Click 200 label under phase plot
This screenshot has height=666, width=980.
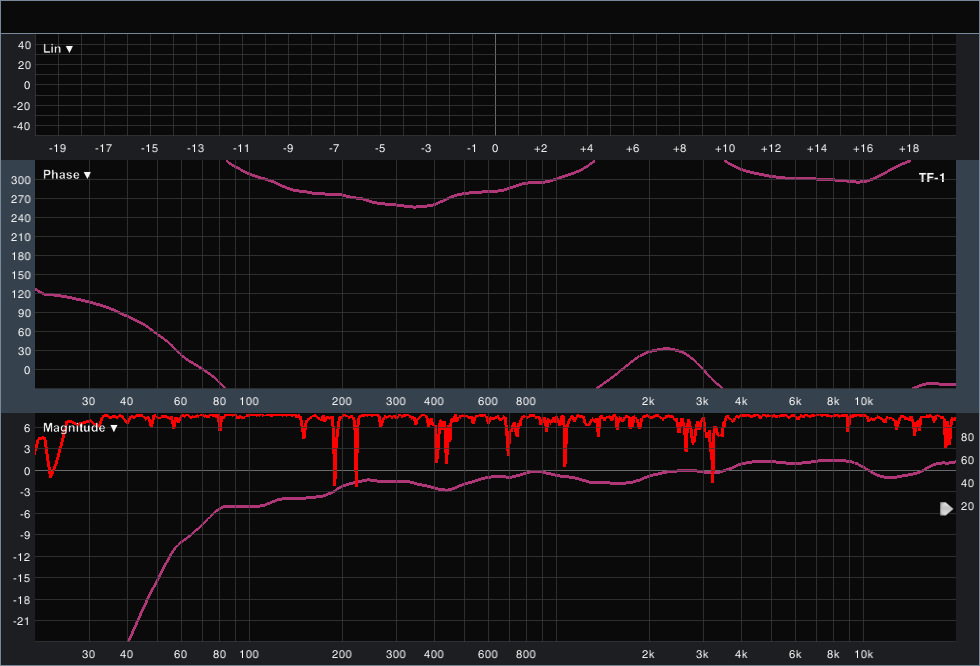pos(342,401)
